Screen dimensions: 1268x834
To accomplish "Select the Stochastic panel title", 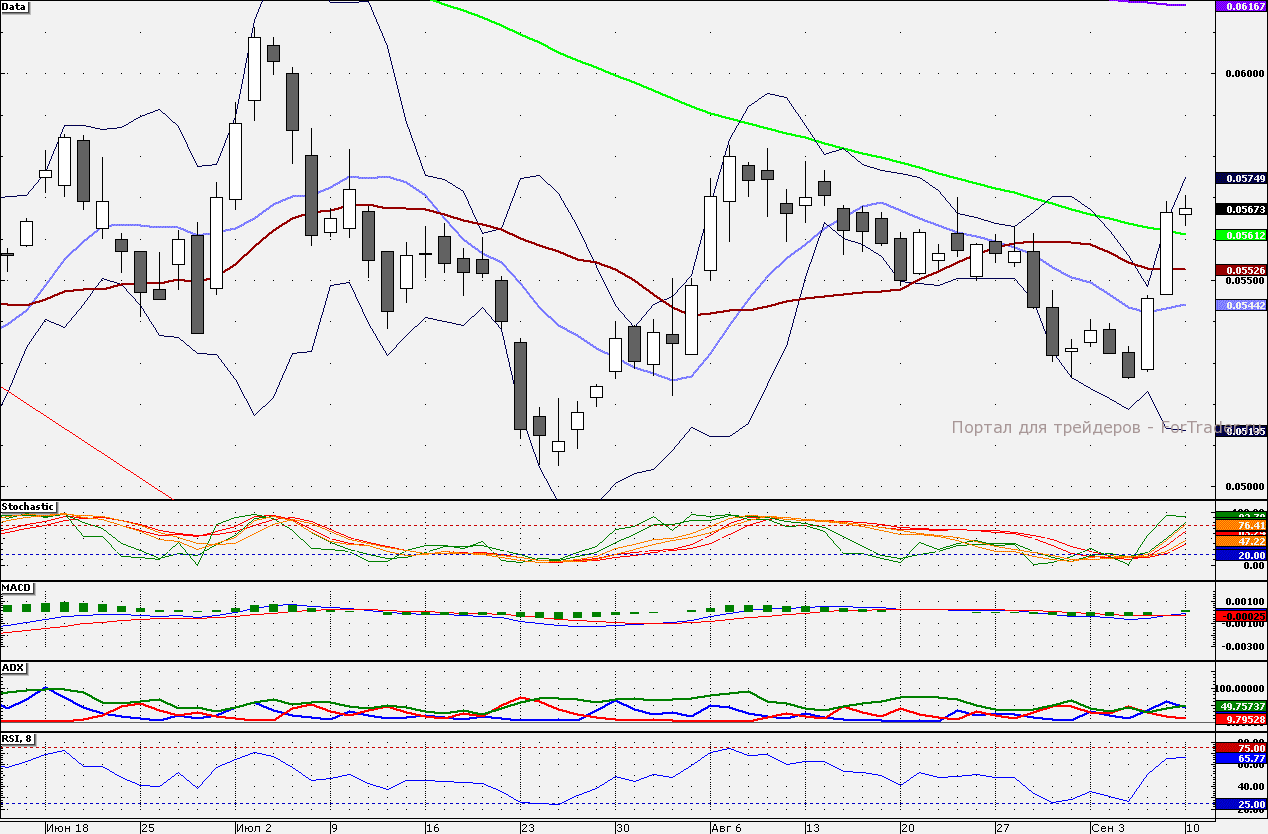I will [28, 507].
